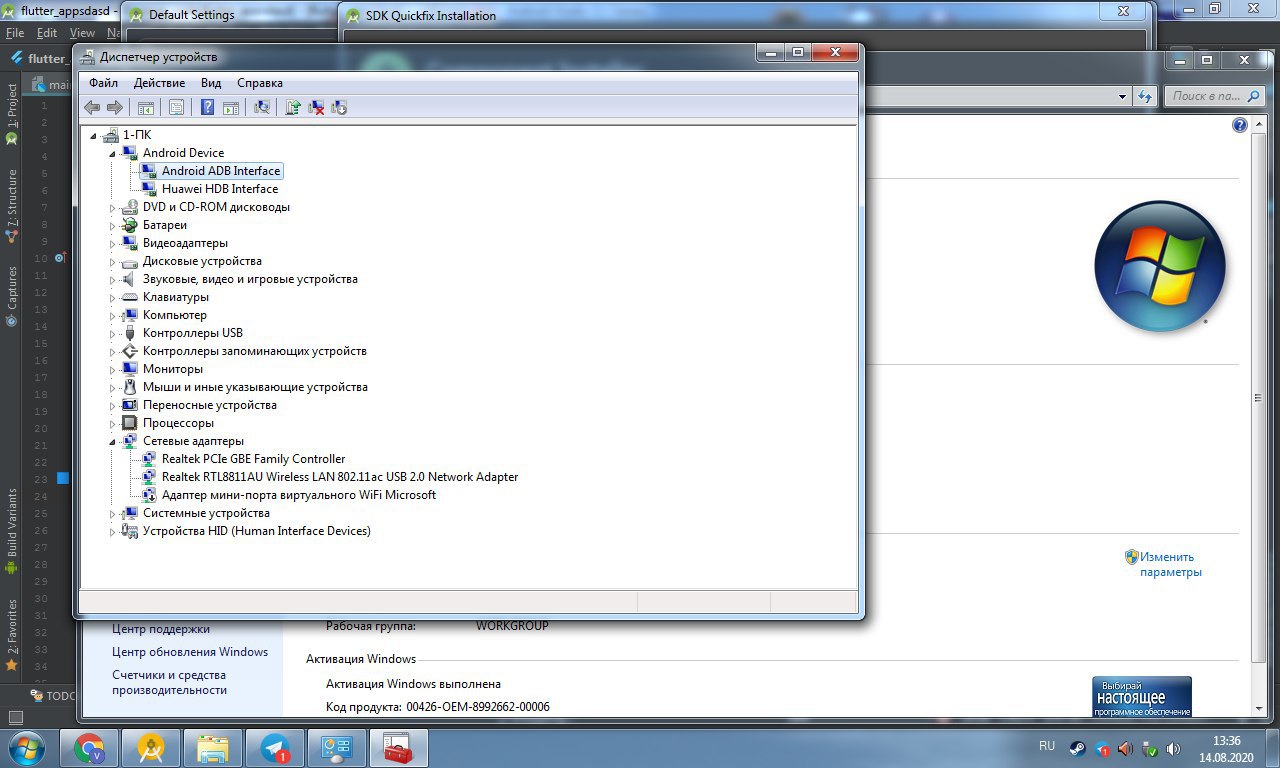The height and width of the screenshot is (768, 1280).
Task: Click the Переносные устройства category icon
Action: 129,405
